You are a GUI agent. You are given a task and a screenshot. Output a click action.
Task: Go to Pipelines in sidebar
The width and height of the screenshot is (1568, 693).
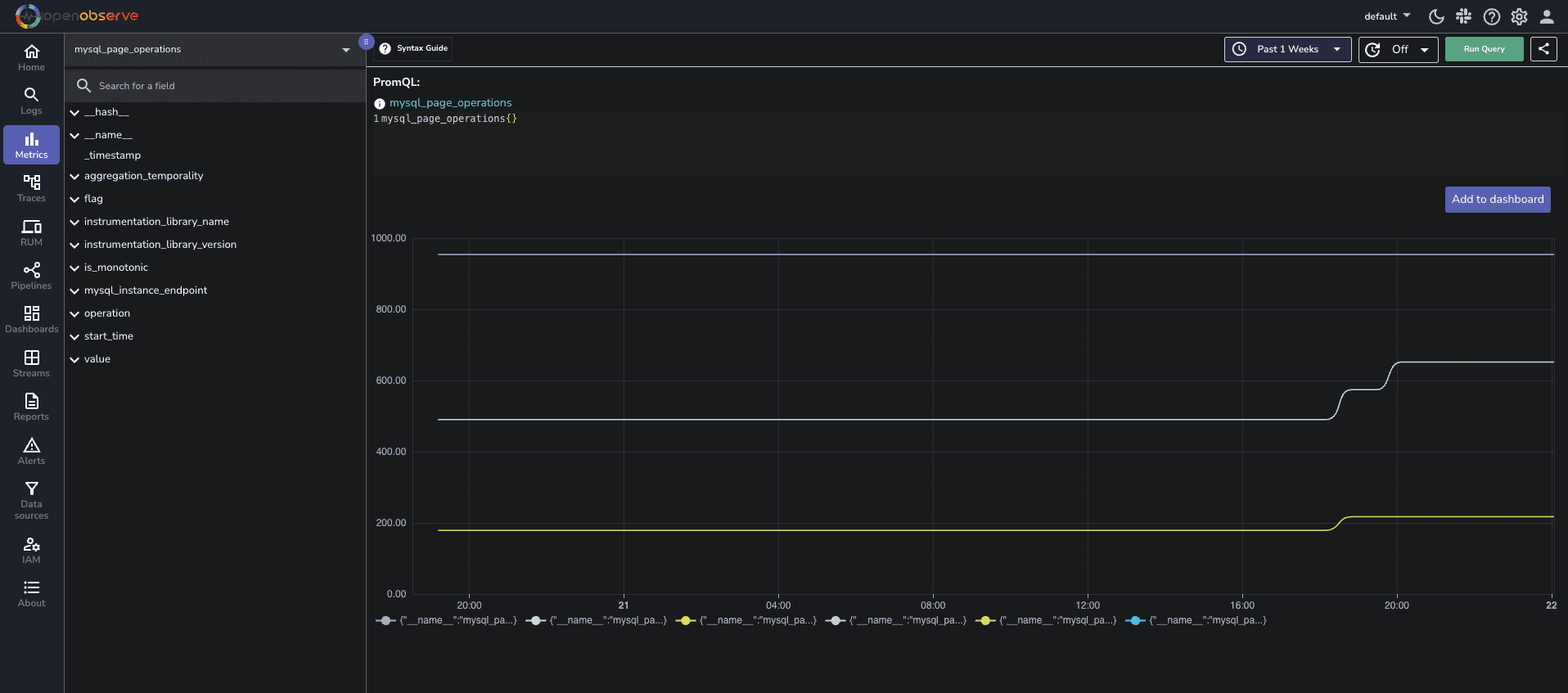coord(32,276)
